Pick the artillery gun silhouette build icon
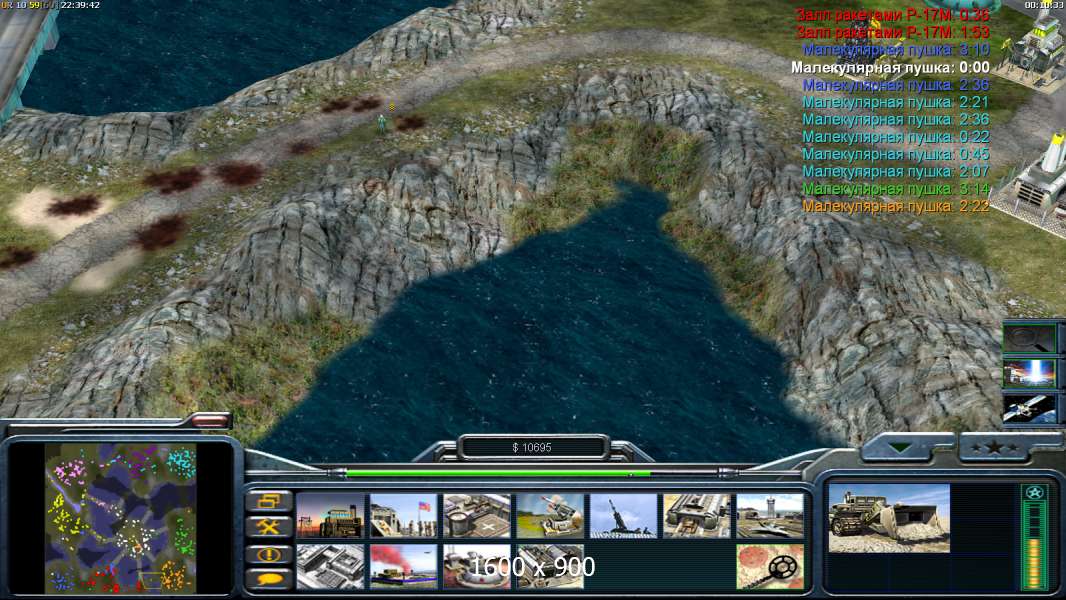This screenshot has width=1066, height=600. (623, 516)
